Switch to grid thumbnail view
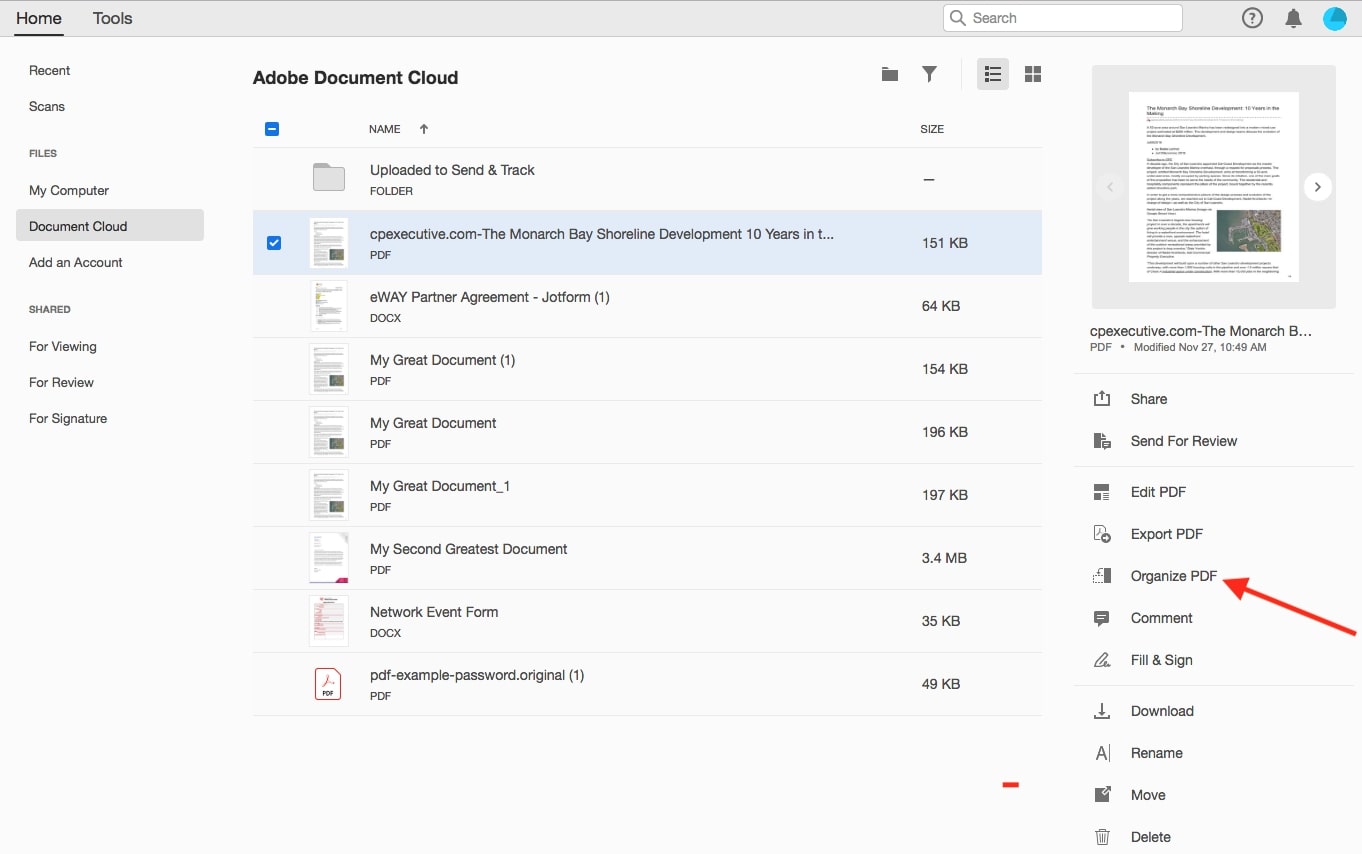This screenshot has height=854, width=1362. pos(1033,74)
